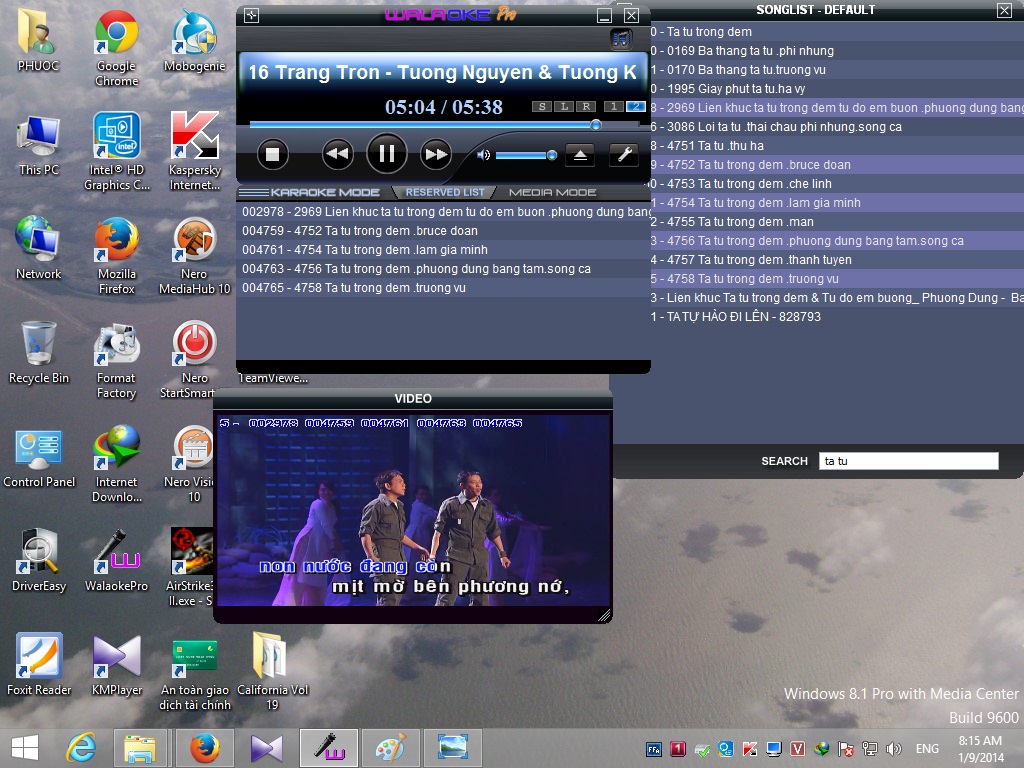Open Nero MediaHub 10 desktop shortcut
Viewport: 1024px width, 768px height.
click(195, 256)
